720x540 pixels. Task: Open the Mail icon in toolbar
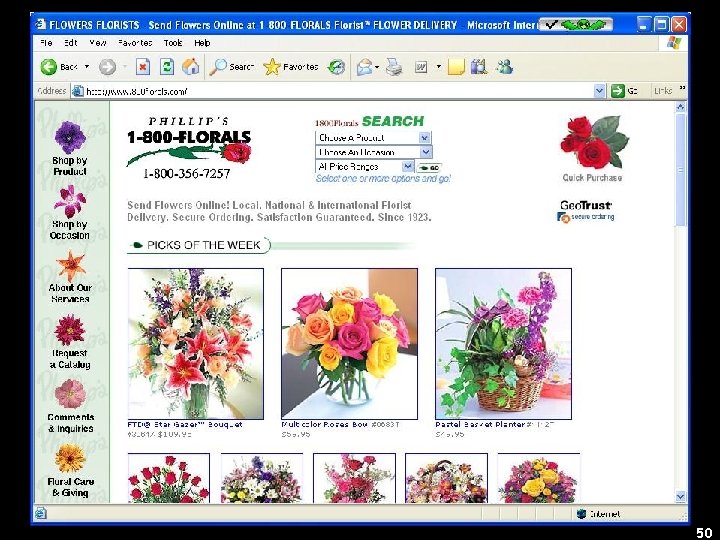[365, 67]
